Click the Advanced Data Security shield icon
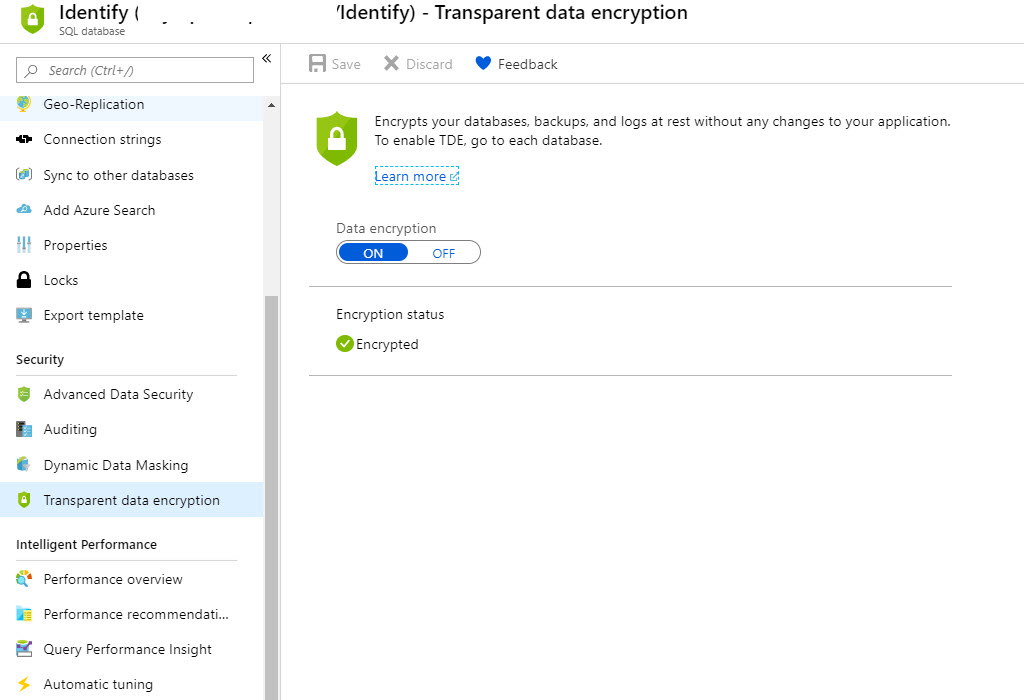The image size is (1024, 700). pos(24,394)
